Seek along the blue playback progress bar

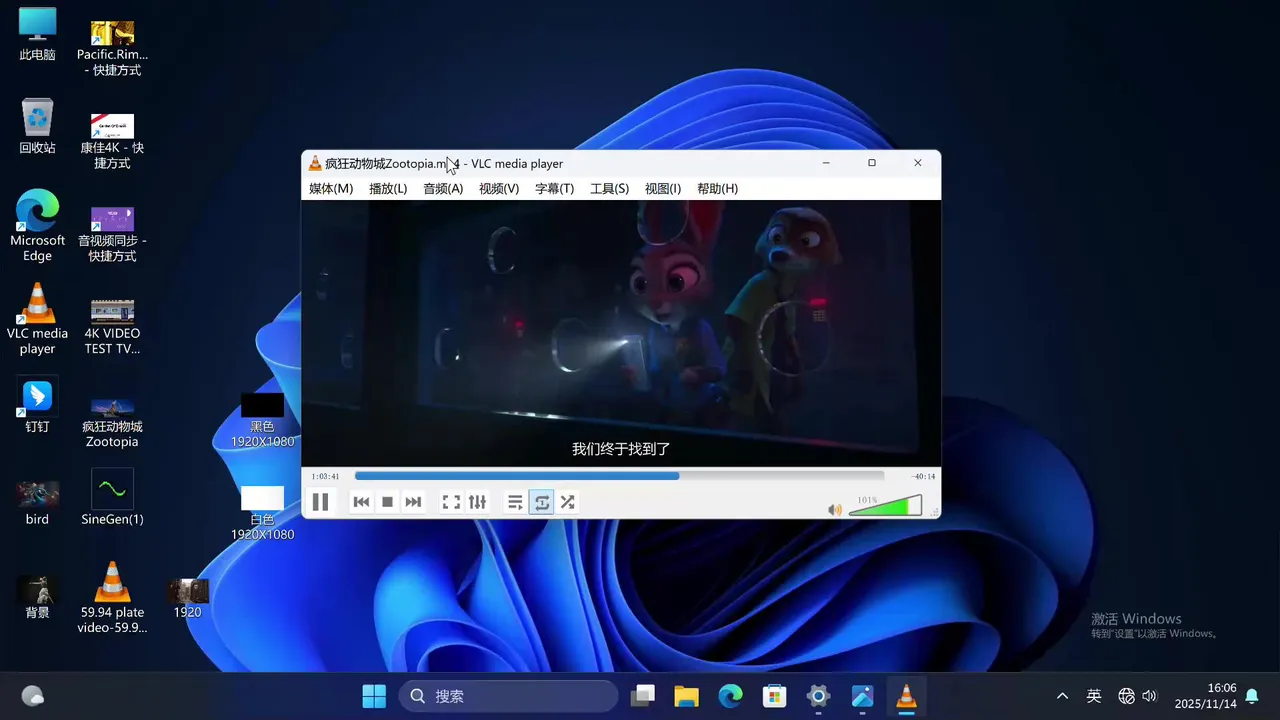(x=619, y=476)
